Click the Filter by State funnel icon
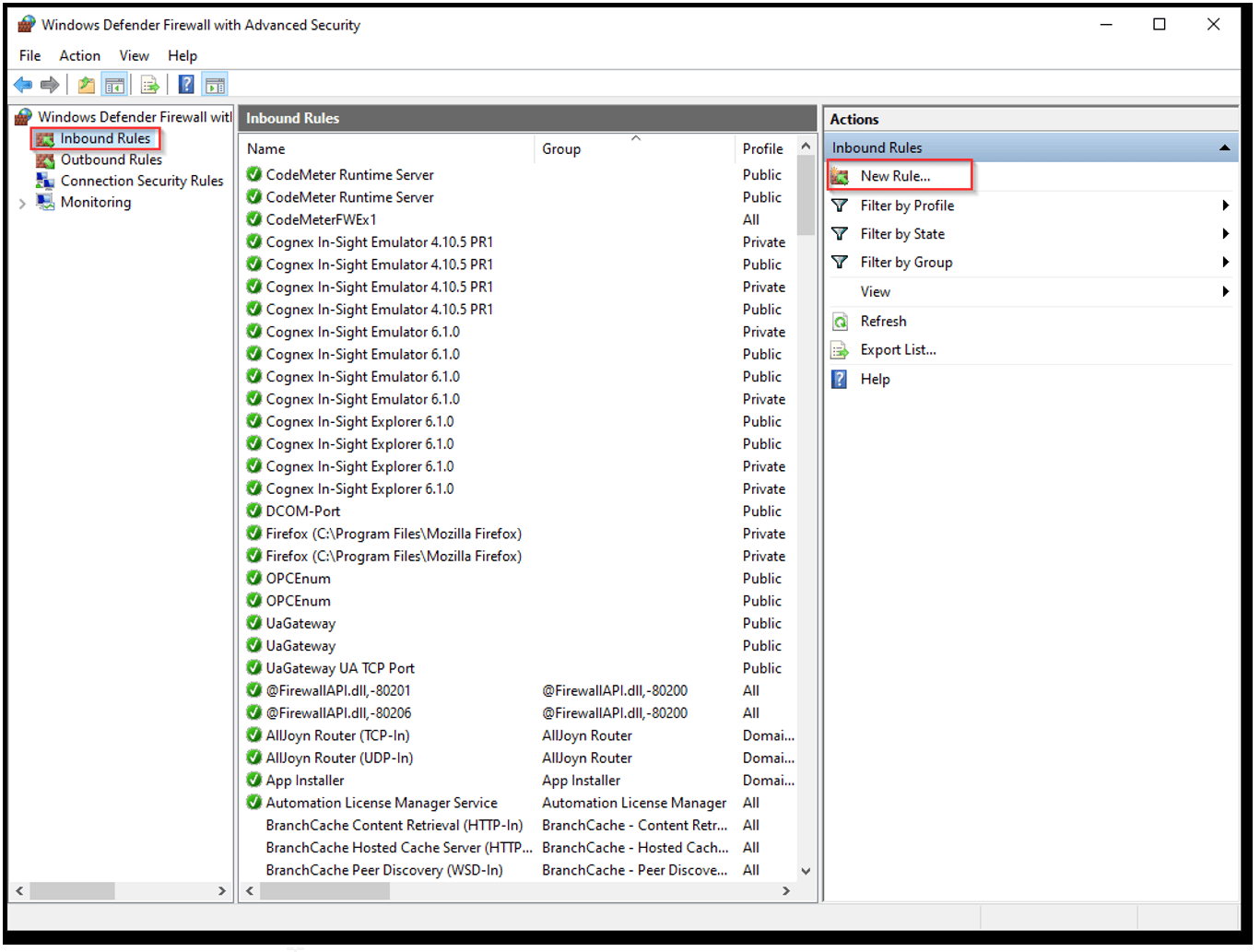 coord(840,234)
